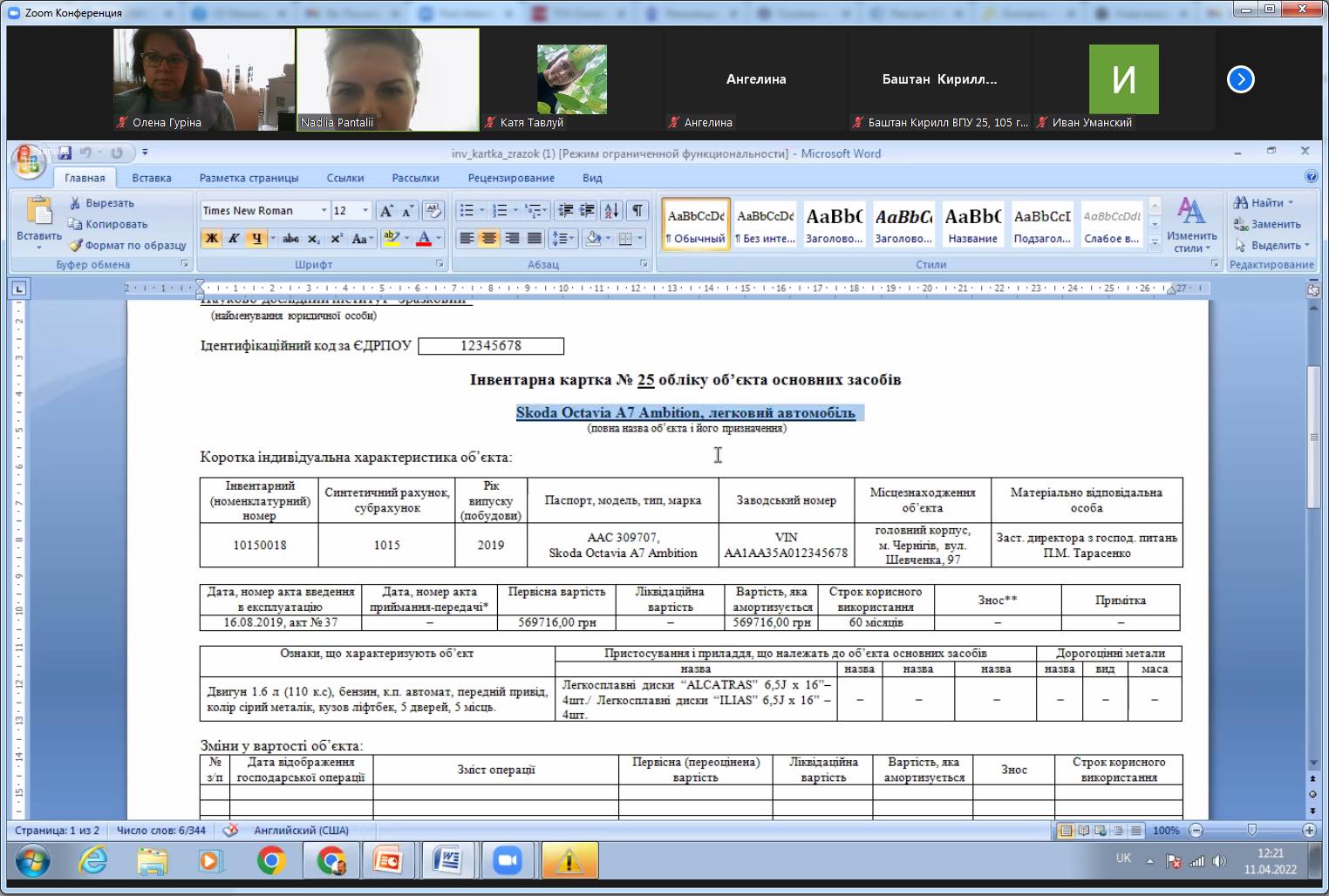
Task: Show more Zoom participants with the blue arrow
Action: [x=1240, y=79]
